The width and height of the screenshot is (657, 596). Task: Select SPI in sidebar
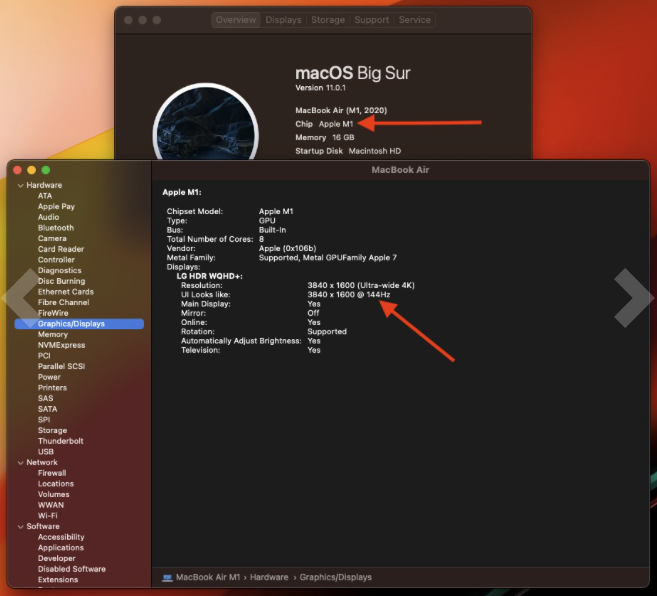(44, 420)
